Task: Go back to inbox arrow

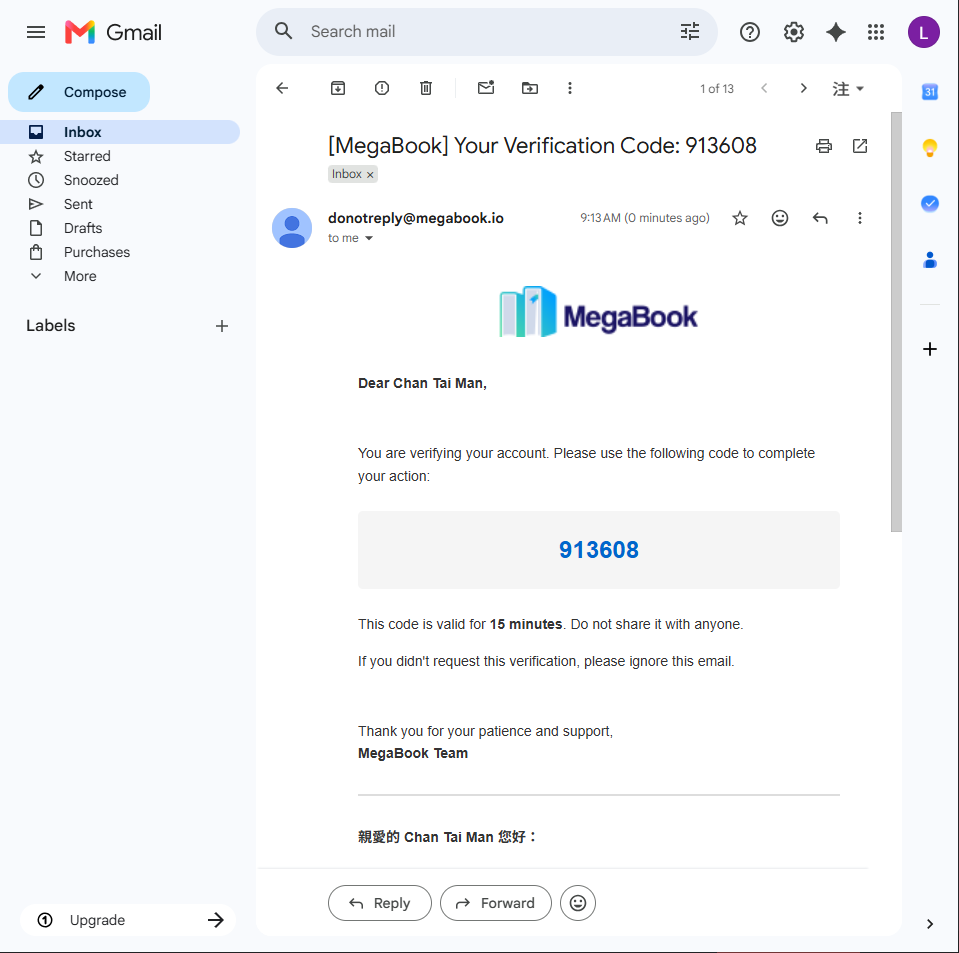Action: 282,88
